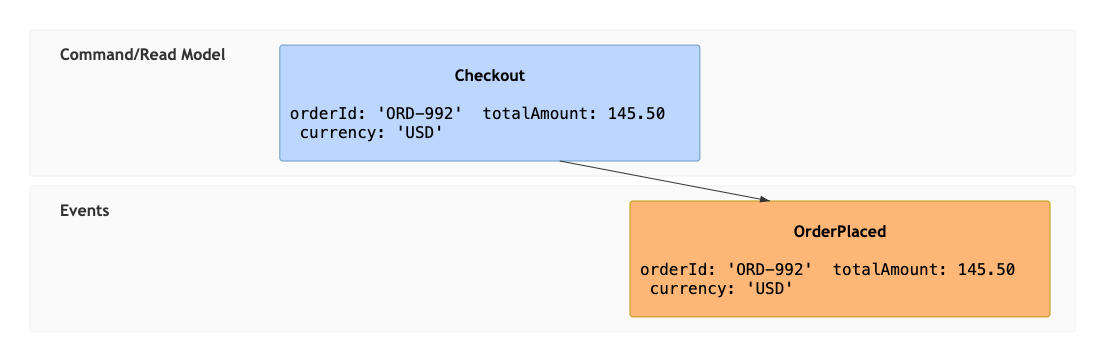Click 'ORD-992' value in Checkout box
This screenshot has height=362, width=1105.
tap(412, 113)
